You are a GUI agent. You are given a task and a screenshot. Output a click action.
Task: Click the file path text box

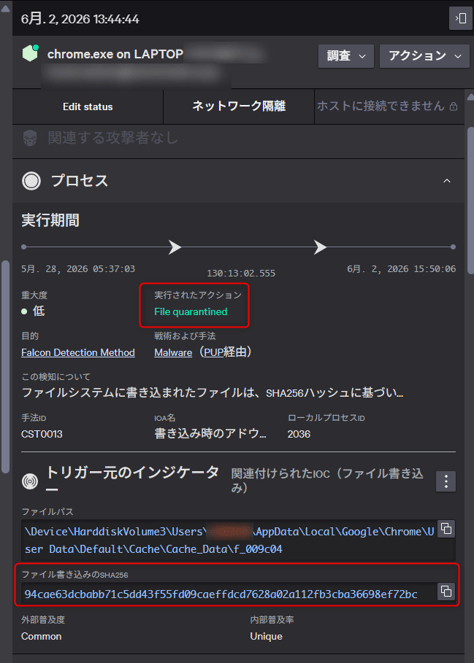pos(238,540)
